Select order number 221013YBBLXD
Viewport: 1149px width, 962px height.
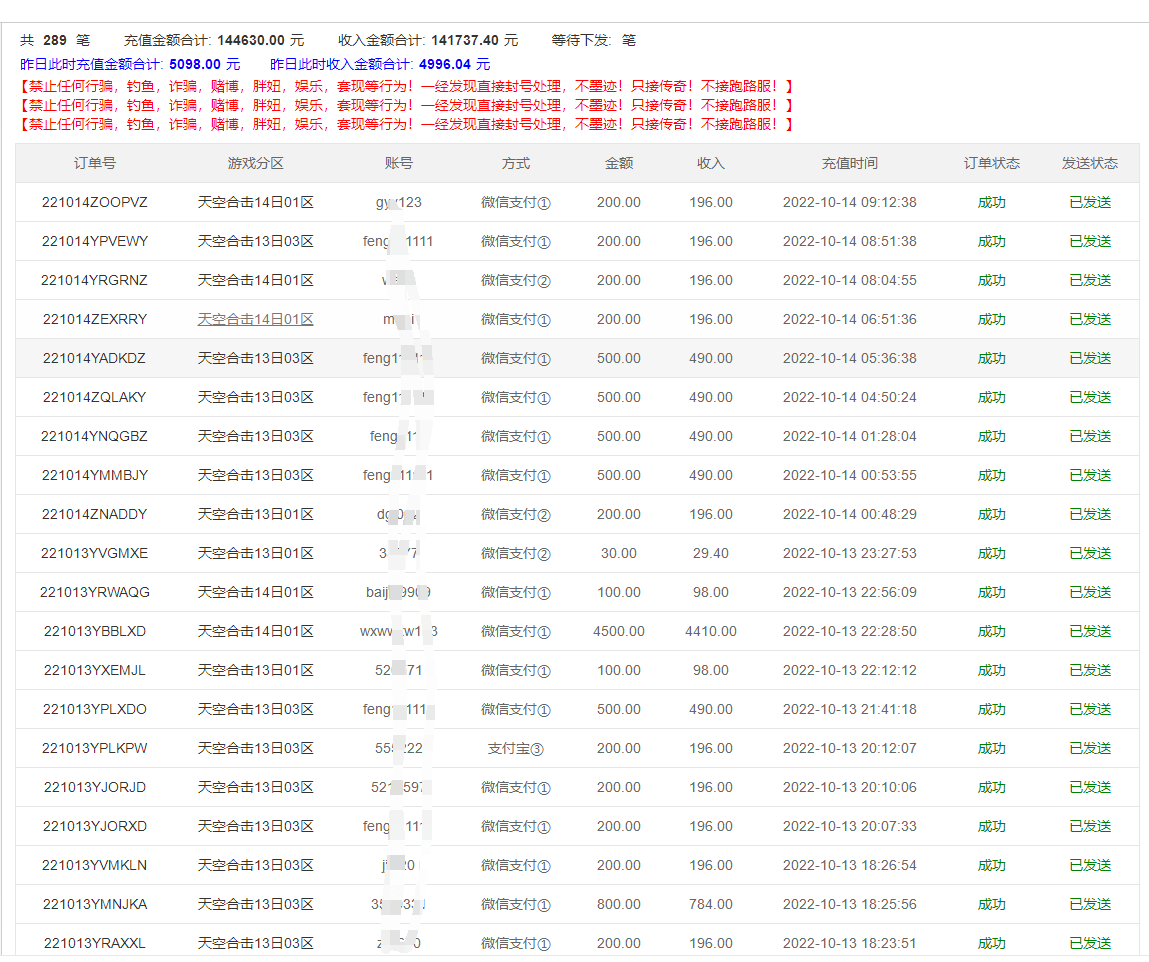pyautogui.click(x=94, y=631)
